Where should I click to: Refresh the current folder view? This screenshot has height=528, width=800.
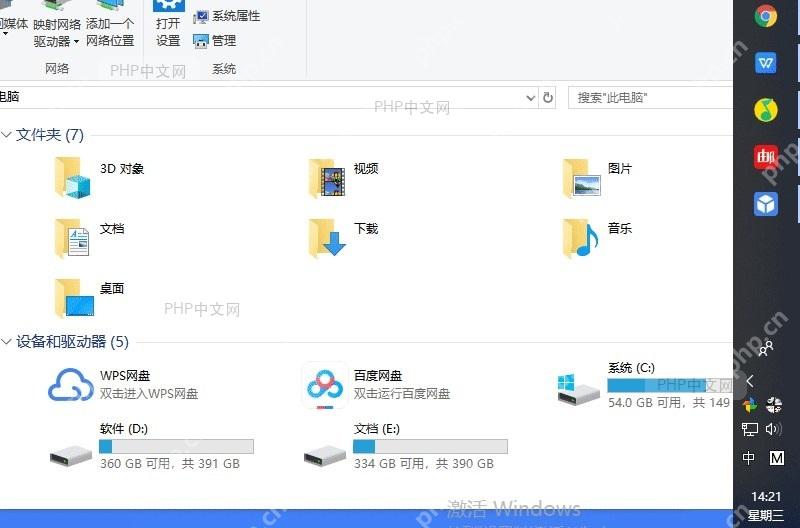(547, 97)
